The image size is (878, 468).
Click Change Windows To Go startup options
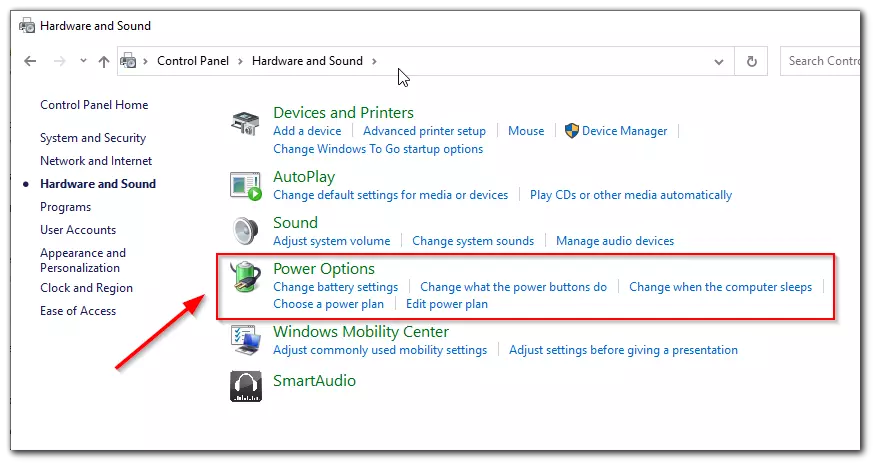[x=378, y=149]
